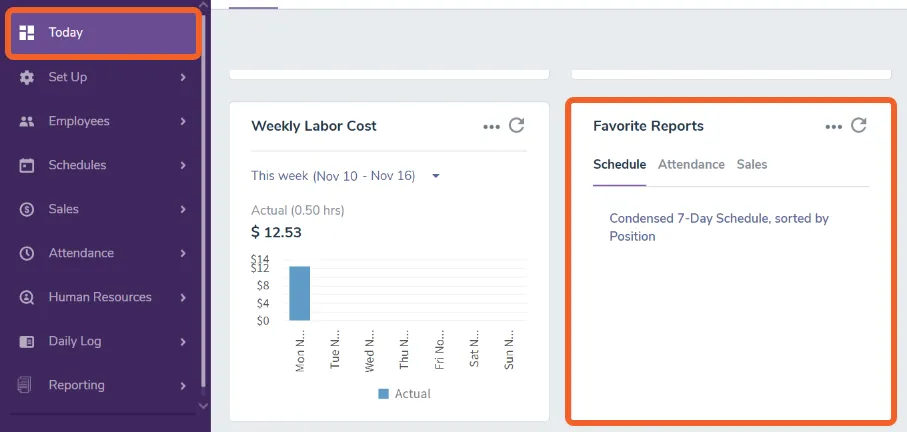Toggle the Actual series chart legend
Screen dimensions: 907x432
pos(404,394)
